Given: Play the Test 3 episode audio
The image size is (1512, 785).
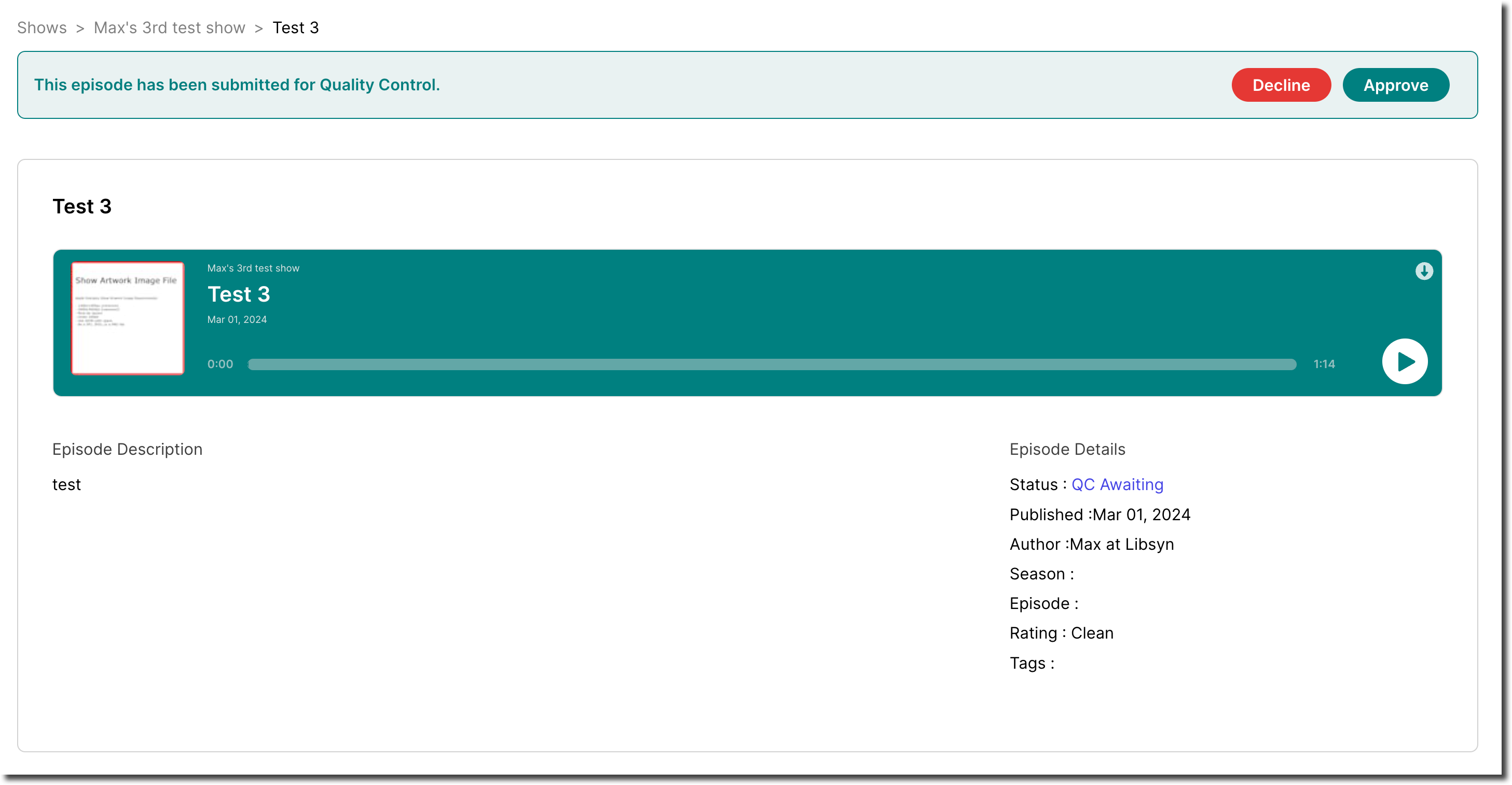Looking at the screenshot, I should [1405, 361].
